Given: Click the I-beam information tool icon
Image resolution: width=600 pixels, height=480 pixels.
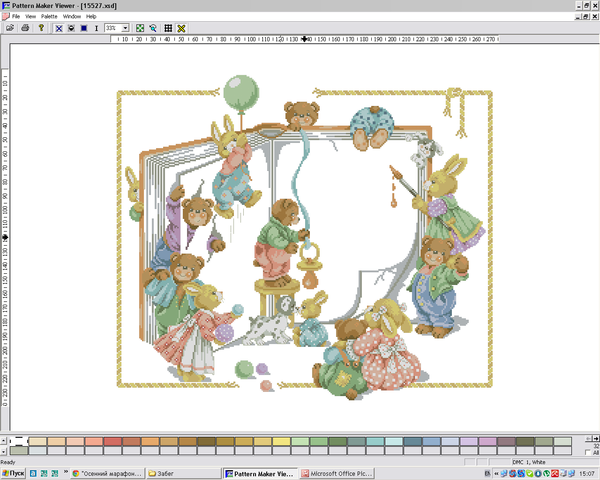Looking at the screenshot, I should [96, 28].
